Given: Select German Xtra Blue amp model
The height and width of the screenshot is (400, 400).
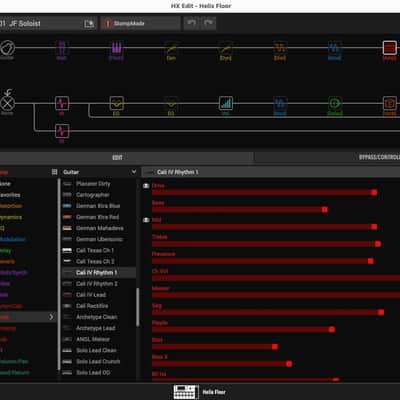Looking at the screenshot, I should coord(98,206).
